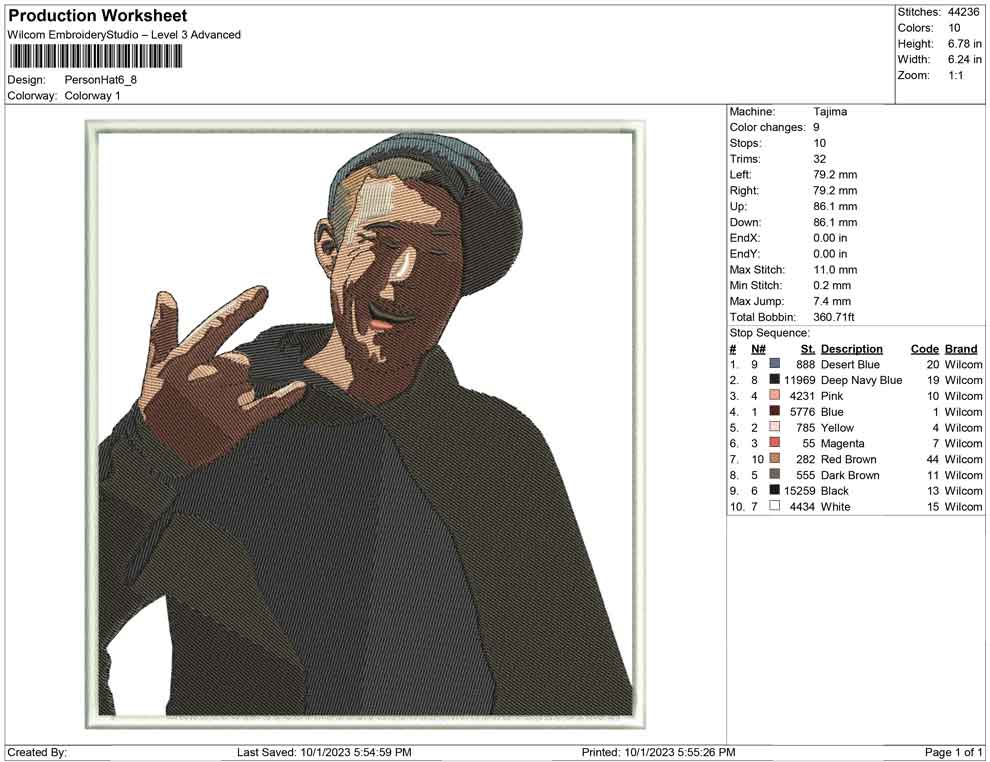The width and height of the screenshot is (990, 762).
Task: Click the swatch in the Blue row
Action: point(775,411)
